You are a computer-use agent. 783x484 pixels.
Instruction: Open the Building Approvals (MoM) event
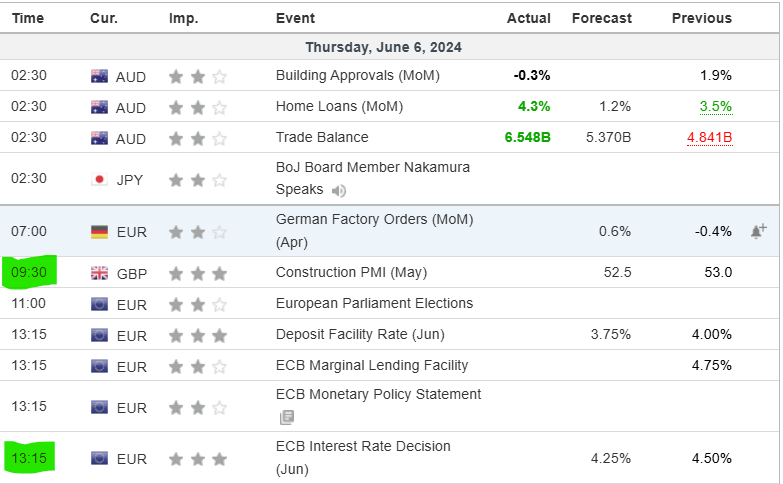(x=357, y=76)
